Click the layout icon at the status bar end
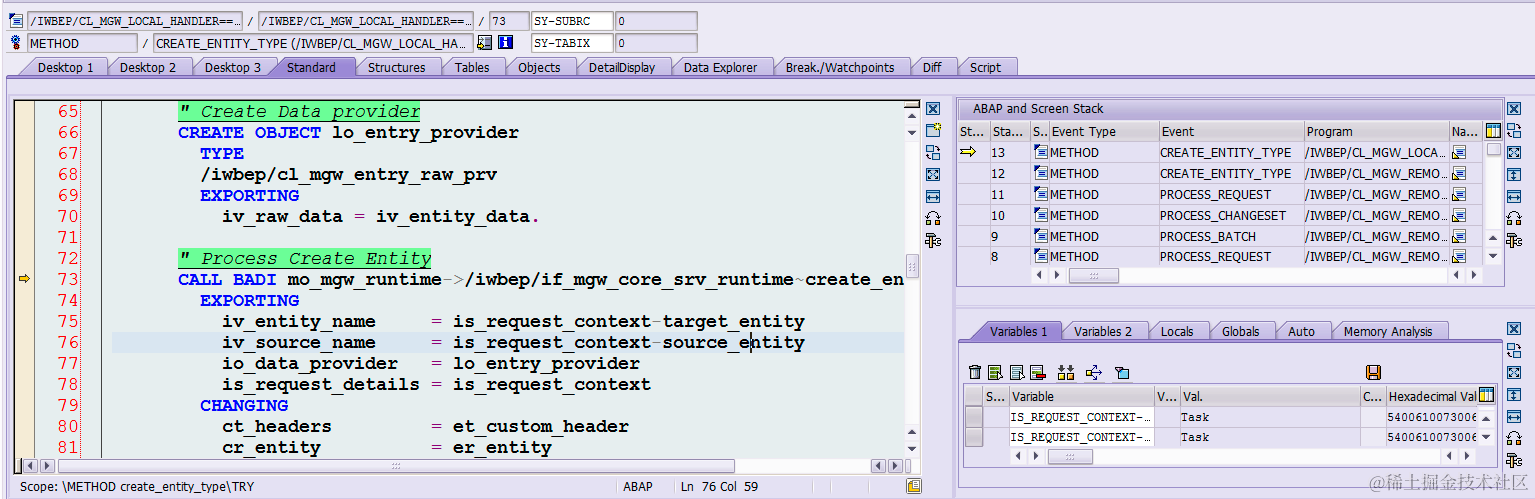1535x499 pixels. coord(913,486)
